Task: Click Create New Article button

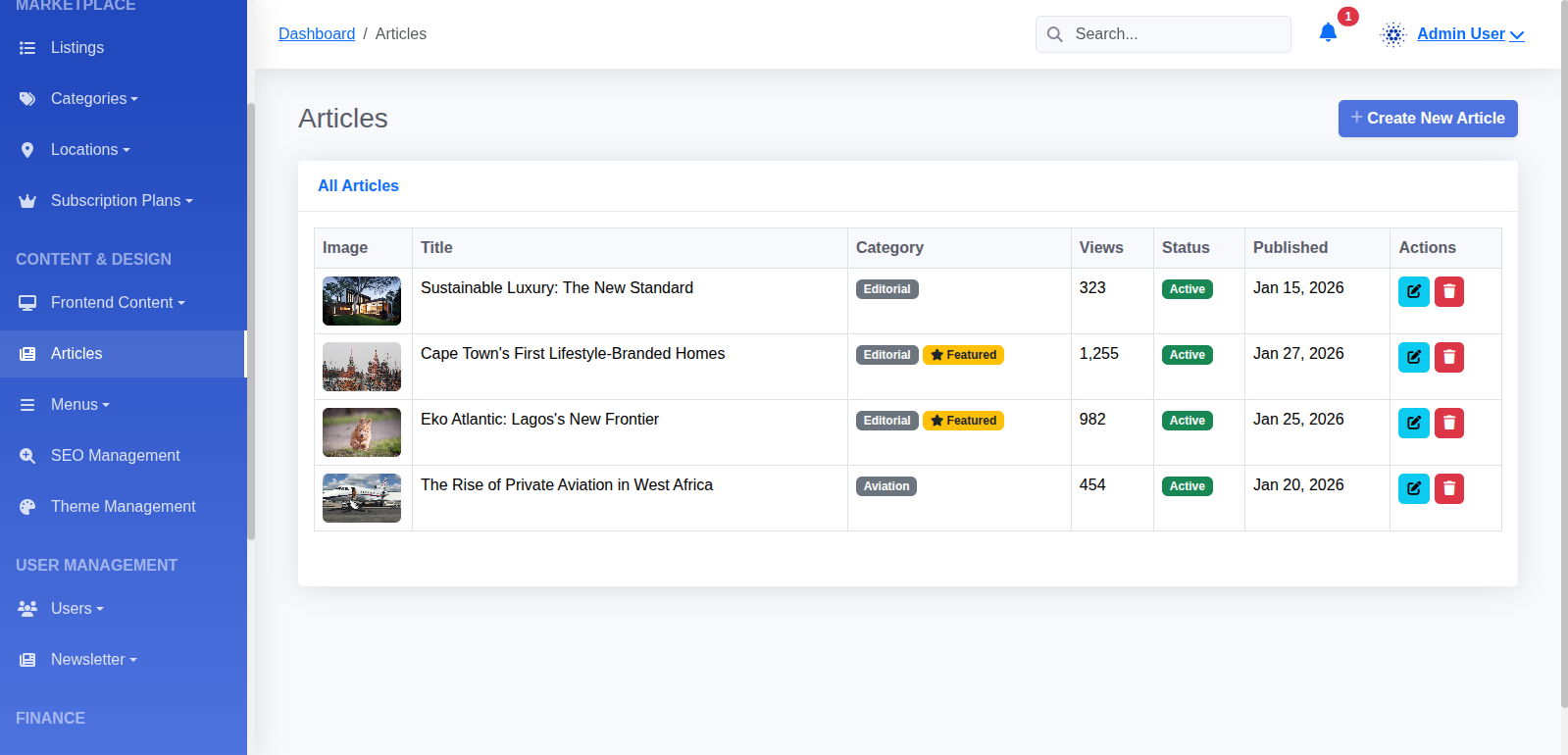Action: [1428, 119]
